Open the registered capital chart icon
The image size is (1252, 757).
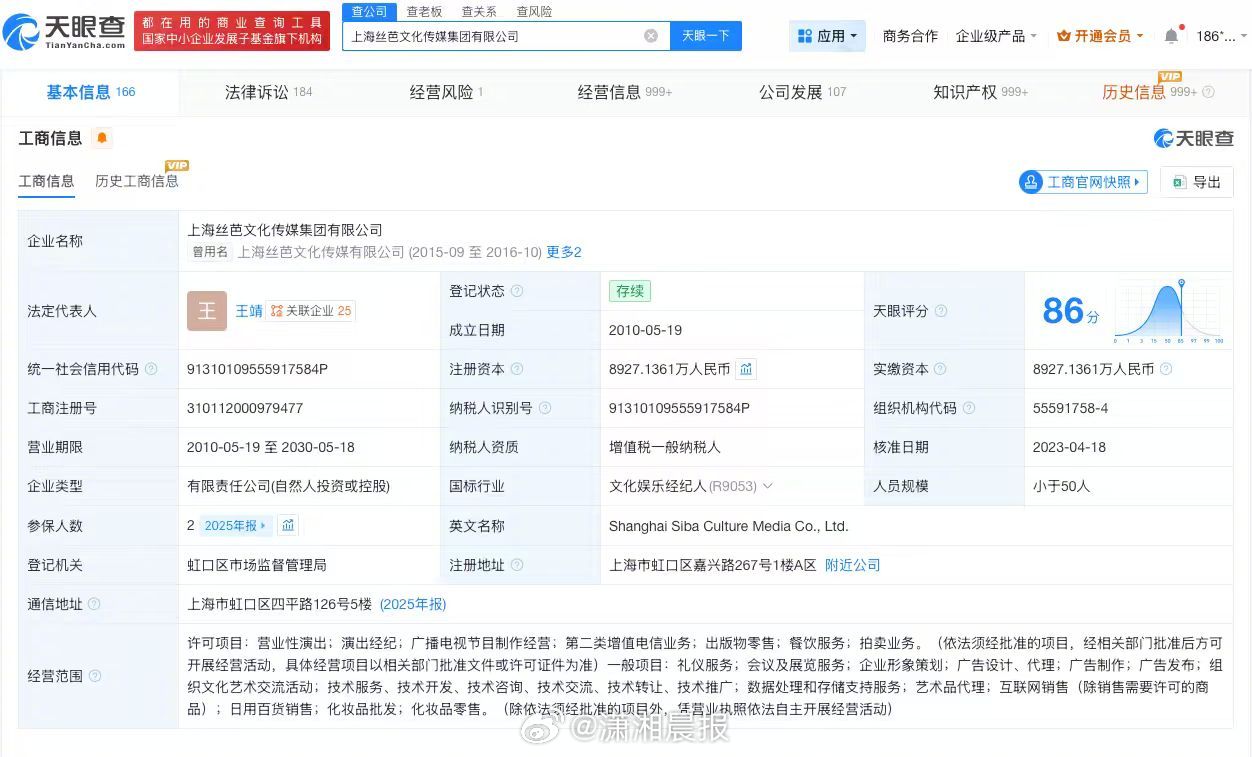tap(746, 369)
